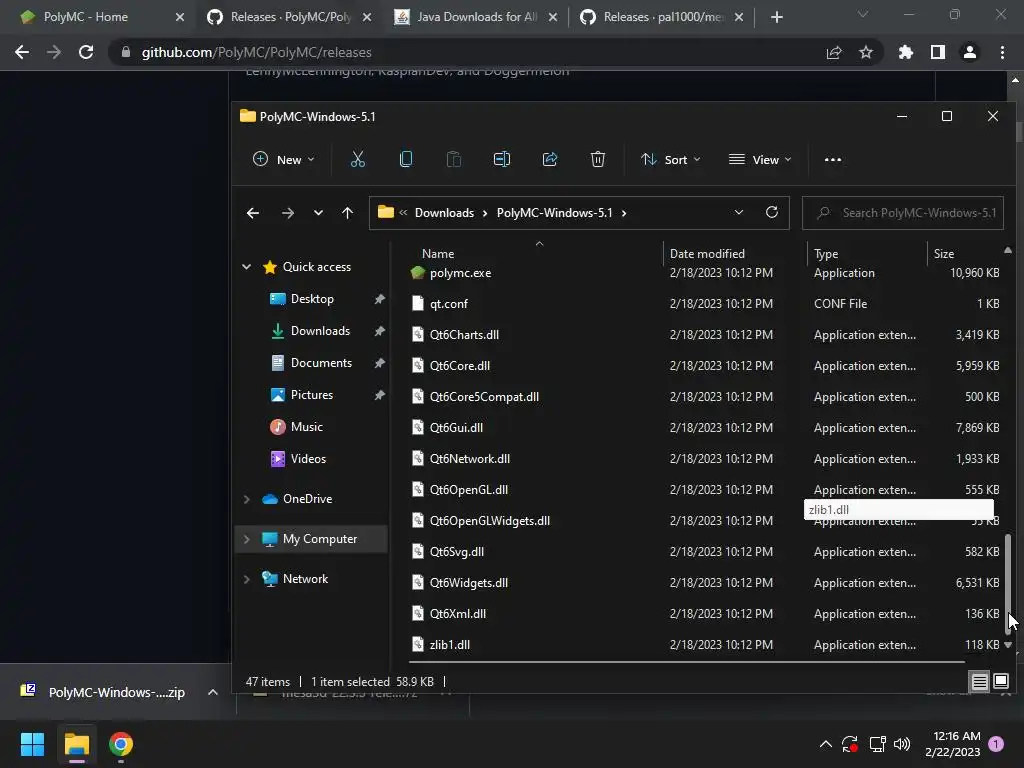Open Videos folder in sidebar
1024x768 pixels.
click(x=308, y=459)
